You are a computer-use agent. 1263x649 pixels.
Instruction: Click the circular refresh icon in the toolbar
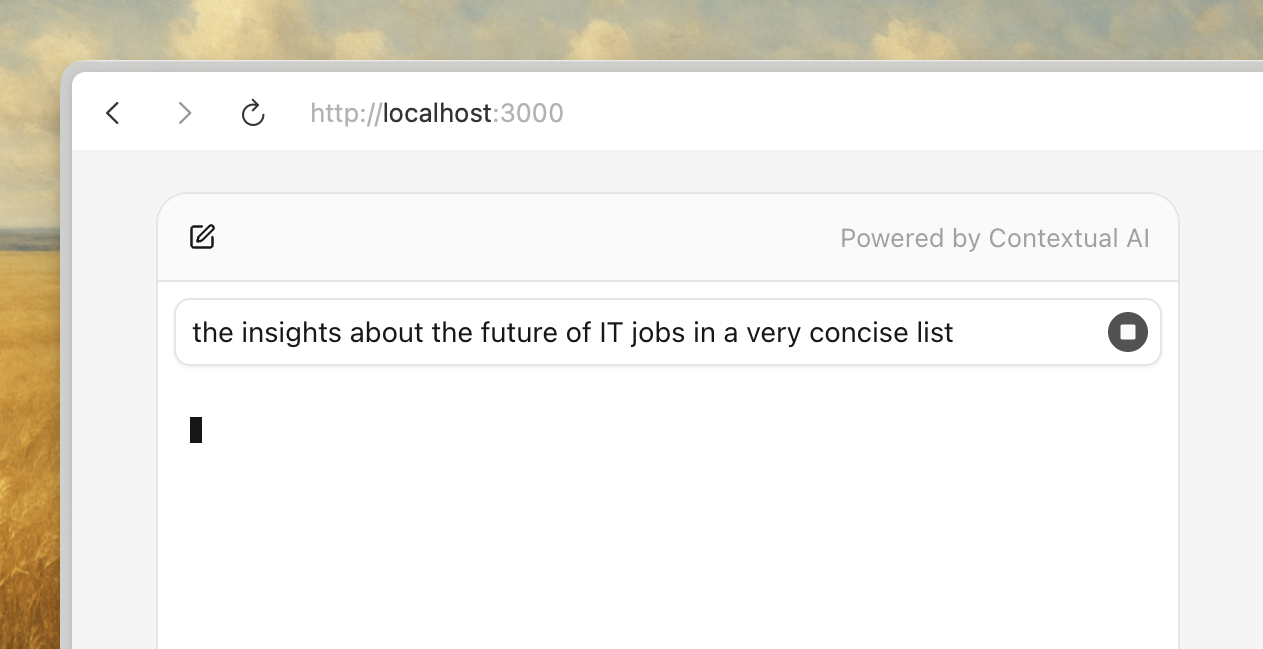253,113
